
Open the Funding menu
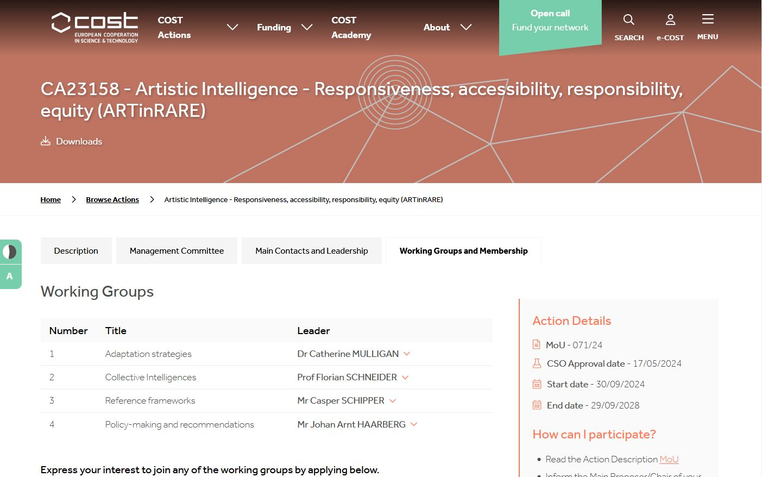pos(274,27)
